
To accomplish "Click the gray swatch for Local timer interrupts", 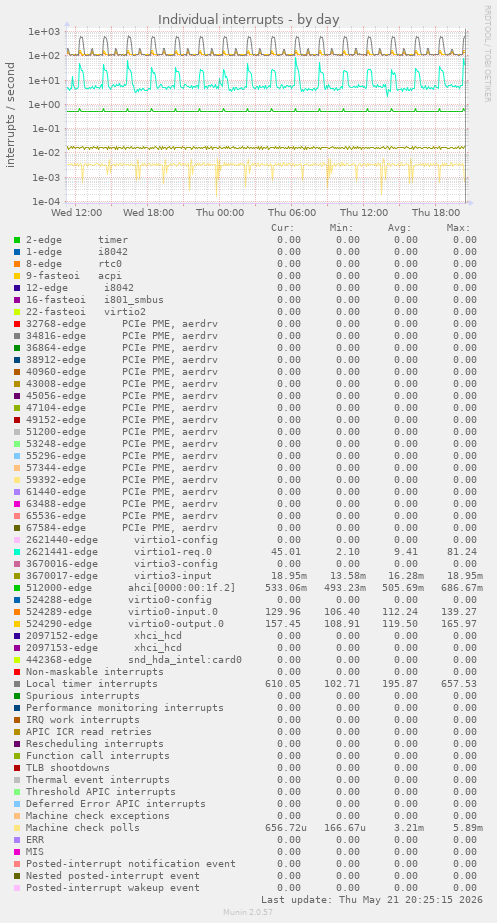I will tap(17, 684).
